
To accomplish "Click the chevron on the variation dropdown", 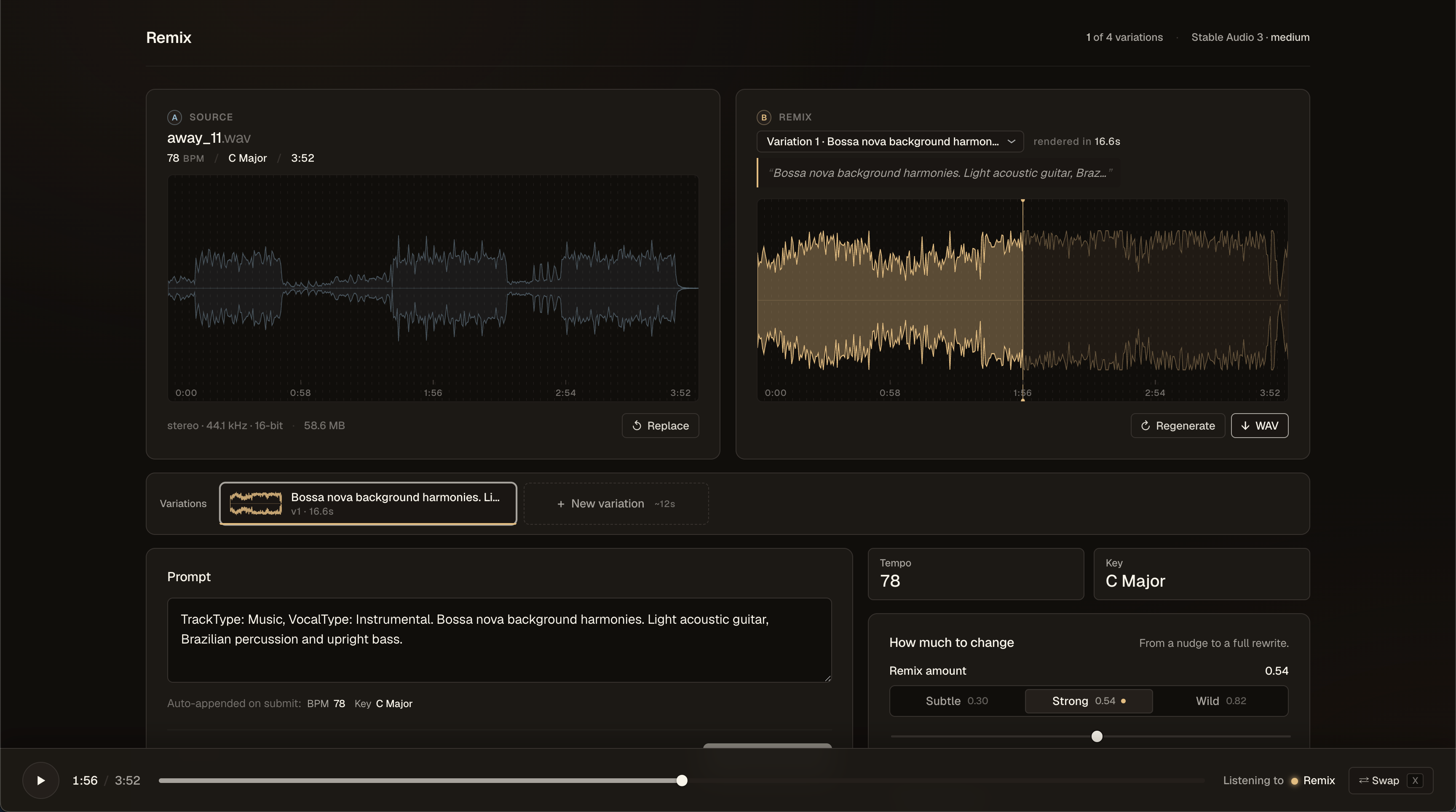I will (x=1011, y=141).
